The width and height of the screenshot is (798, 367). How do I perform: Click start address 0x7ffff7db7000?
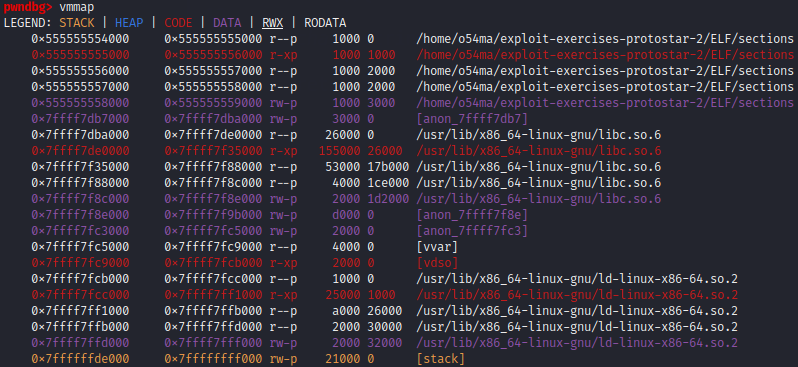point(80,119)
